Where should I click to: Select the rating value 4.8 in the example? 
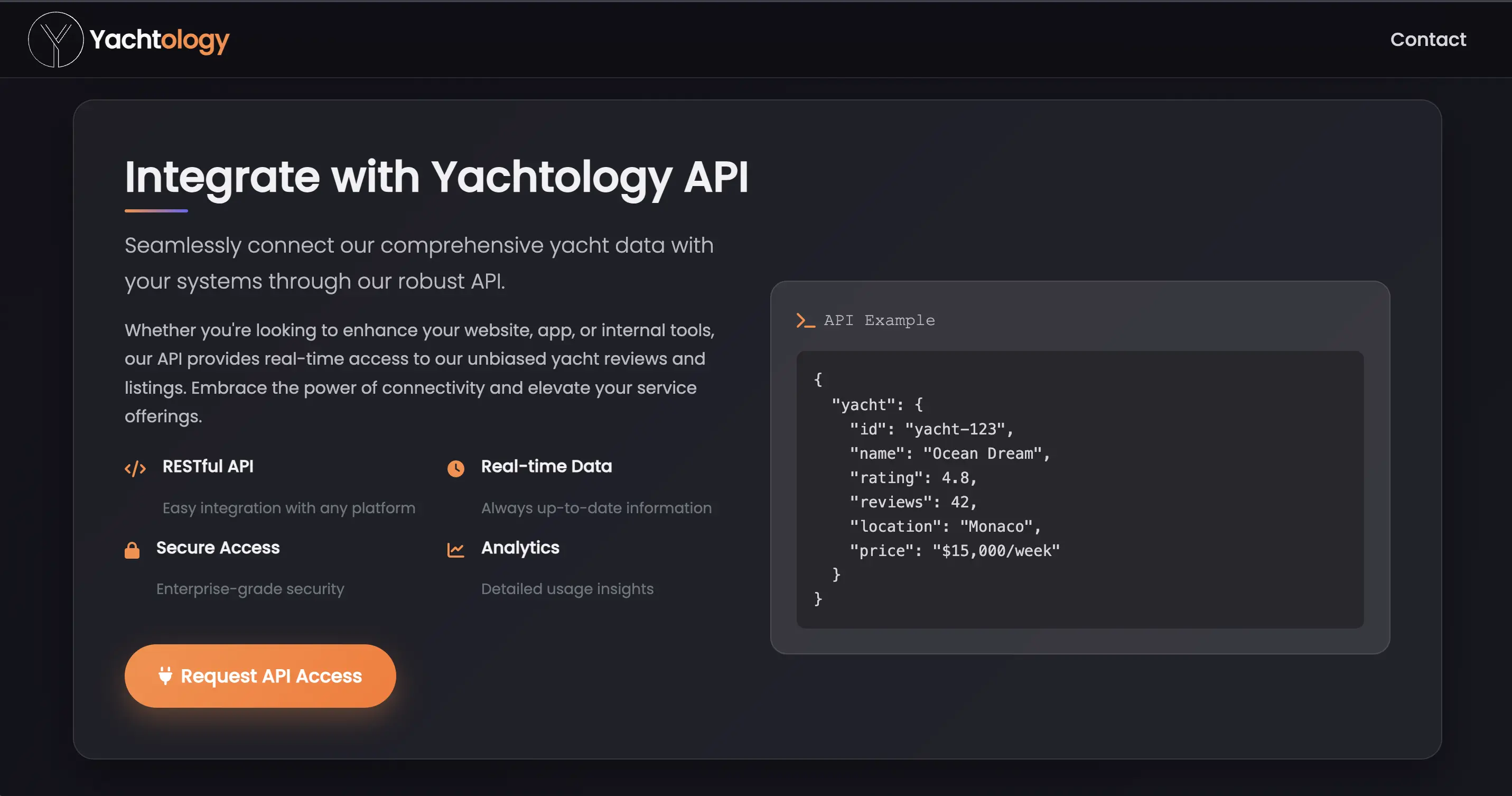[x=958, y=478]
